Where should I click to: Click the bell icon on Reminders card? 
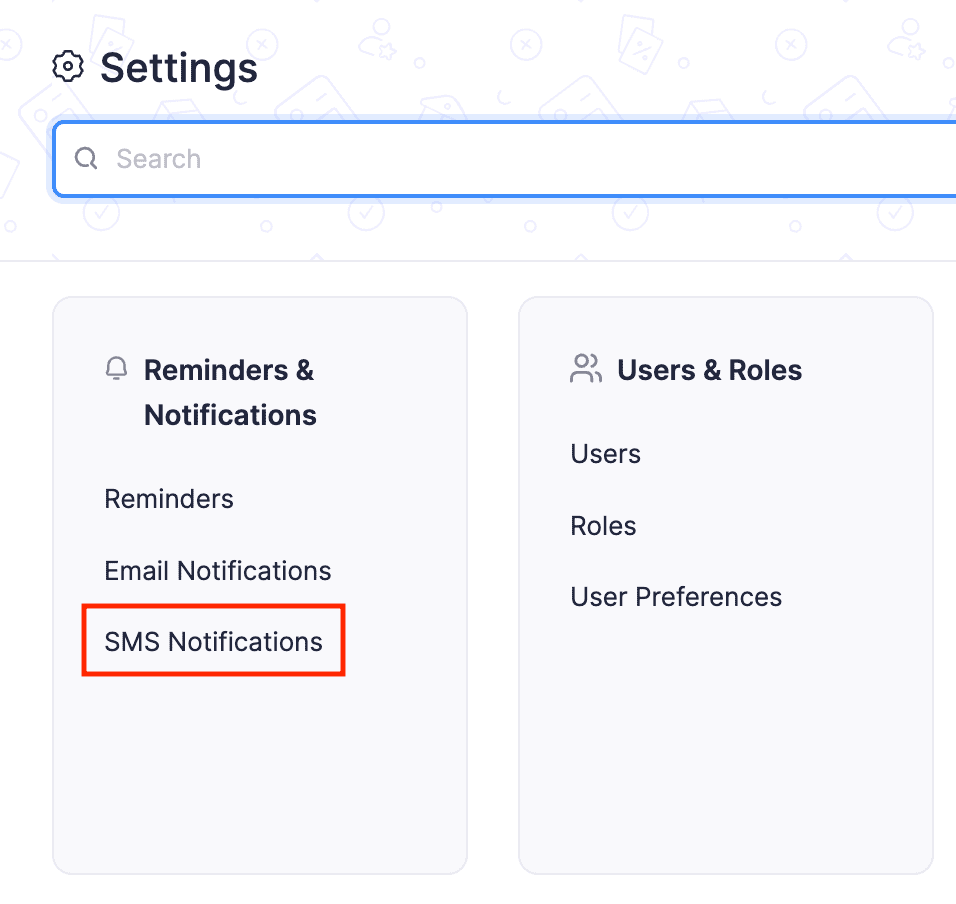point(116,368)
